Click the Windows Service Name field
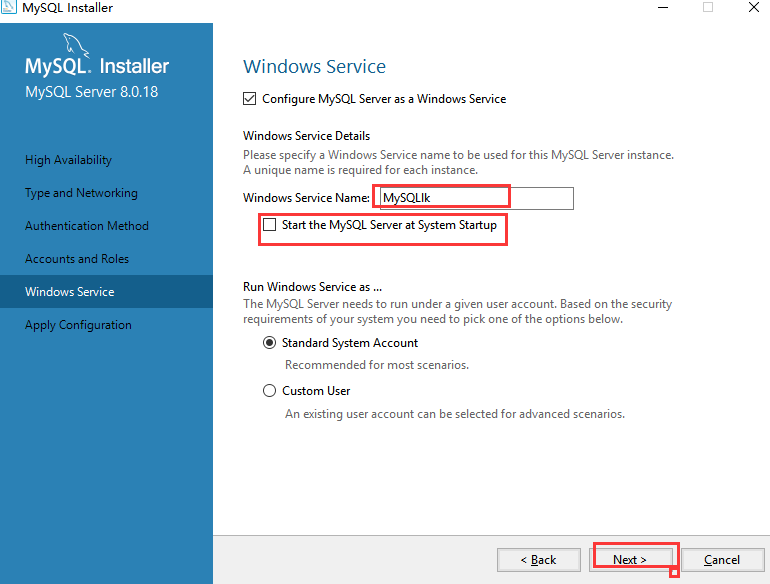This screenshot has height=584, width=770. 476,198
